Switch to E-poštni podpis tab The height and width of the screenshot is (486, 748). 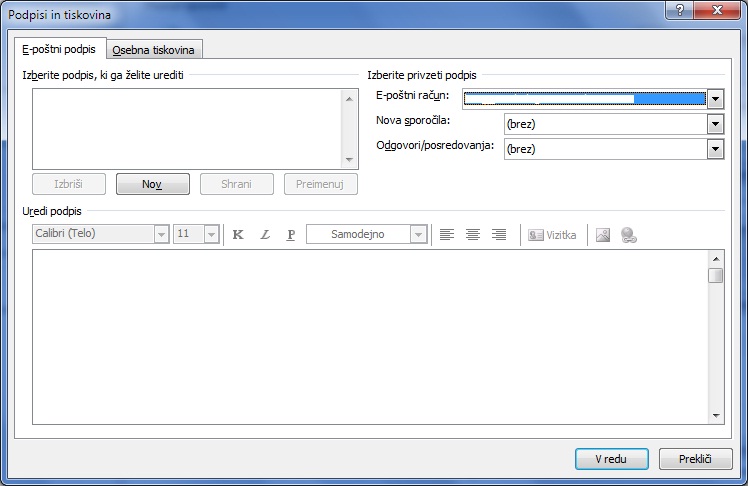tap(59, 49)
